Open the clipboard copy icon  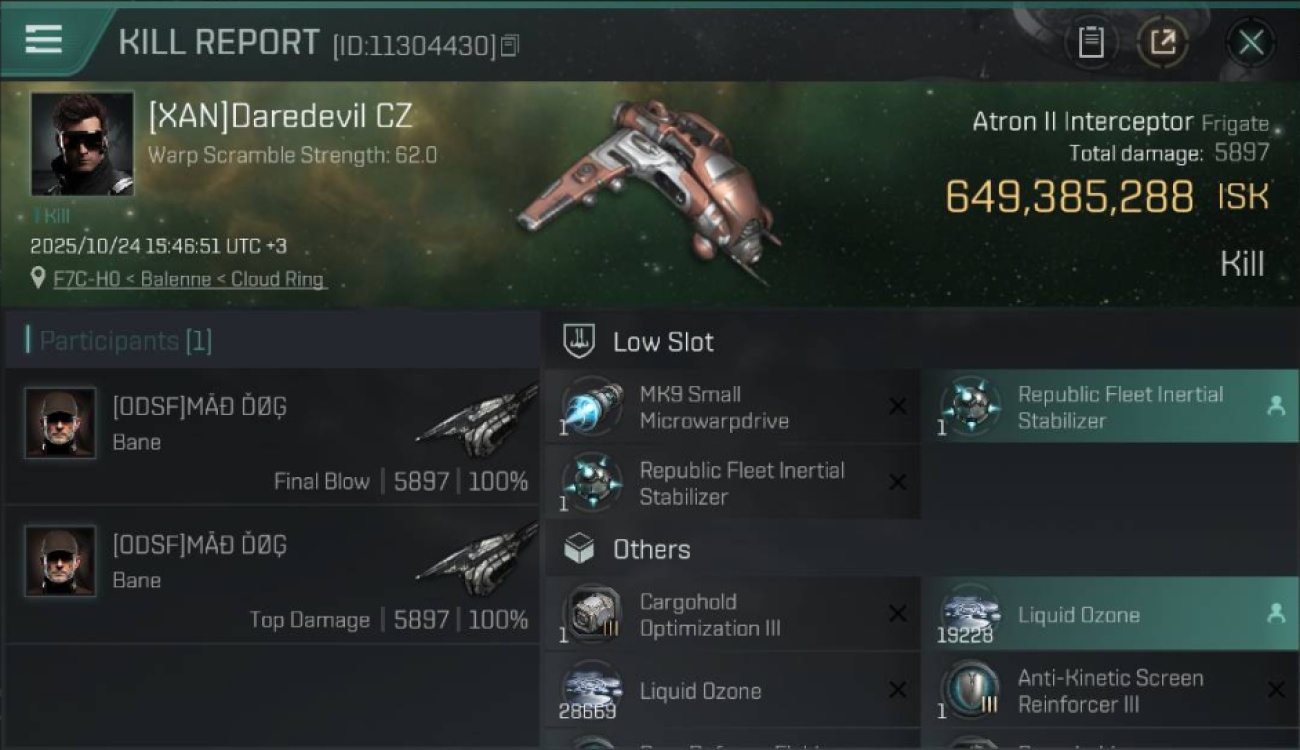1090,42
